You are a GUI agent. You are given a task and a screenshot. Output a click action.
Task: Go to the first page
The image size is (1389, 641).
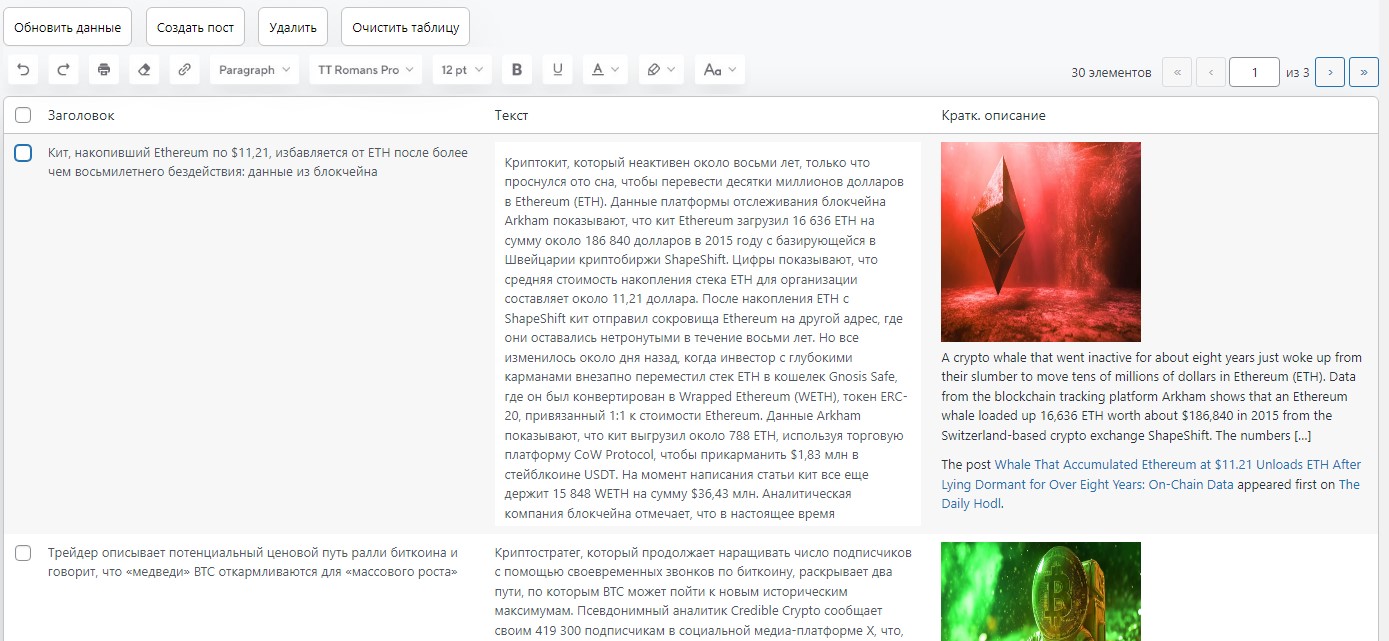click(x=1177, y=72)
